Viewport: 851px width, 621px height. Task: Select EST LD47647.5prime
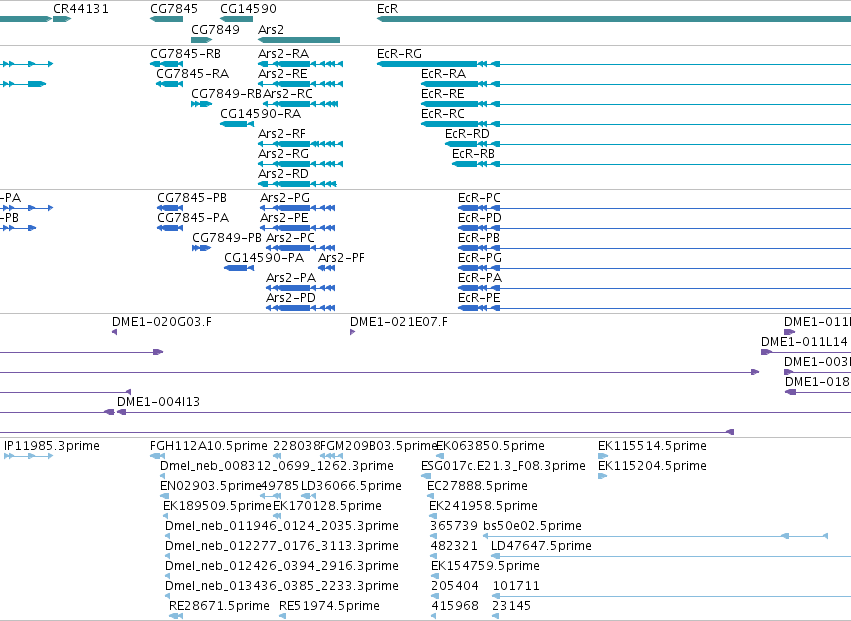click(541, 547)
